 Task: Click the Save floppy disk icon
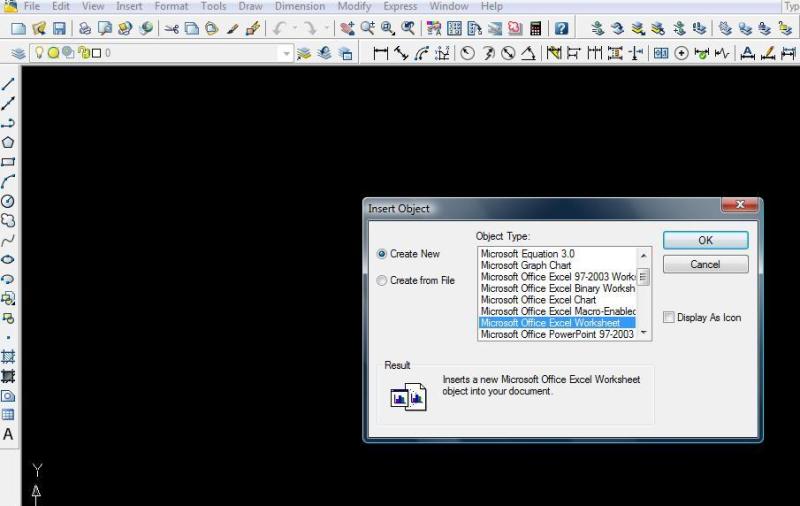tap(59, 29)
